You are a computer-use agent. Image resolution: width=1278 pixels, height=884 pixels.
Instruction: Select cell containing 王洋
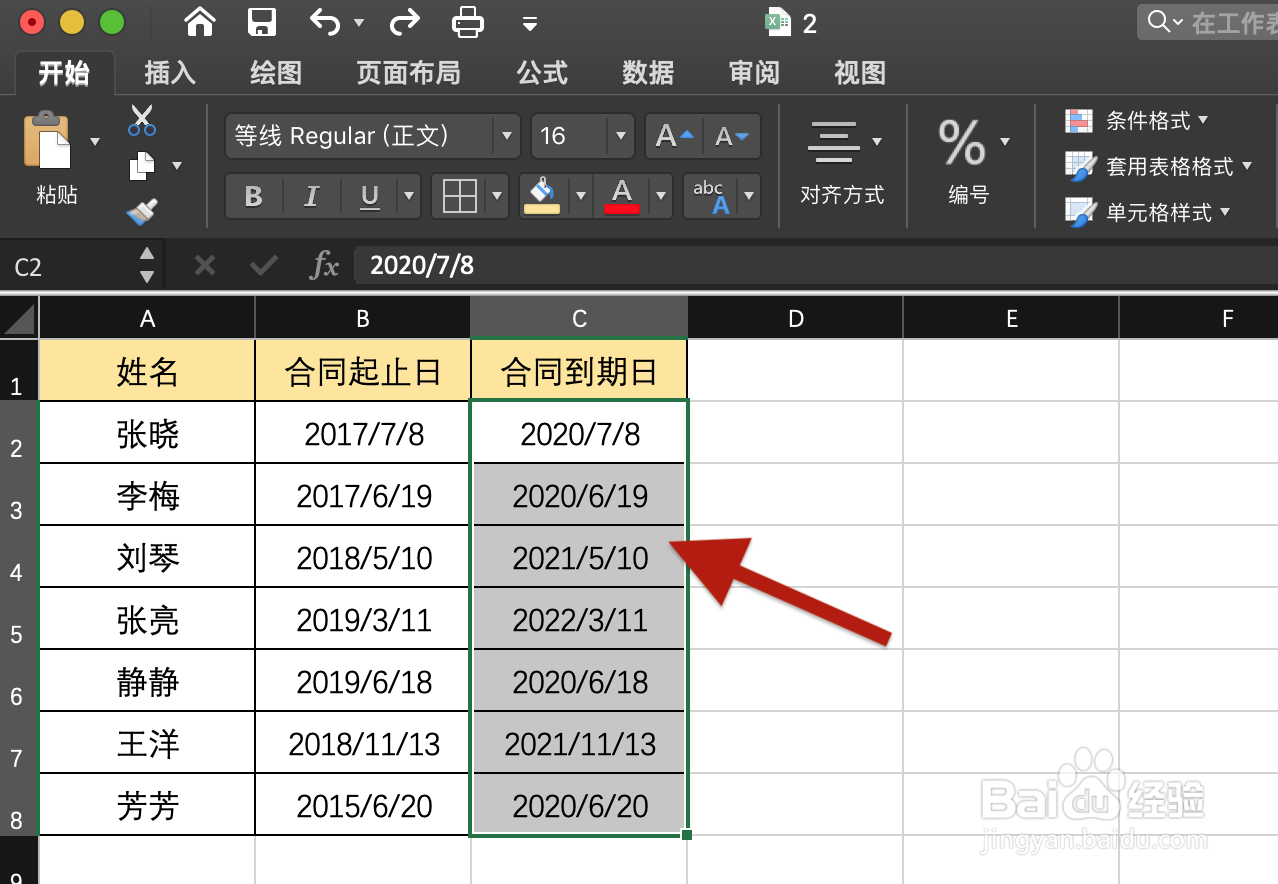pyautogui.click(x=147, y=744)
